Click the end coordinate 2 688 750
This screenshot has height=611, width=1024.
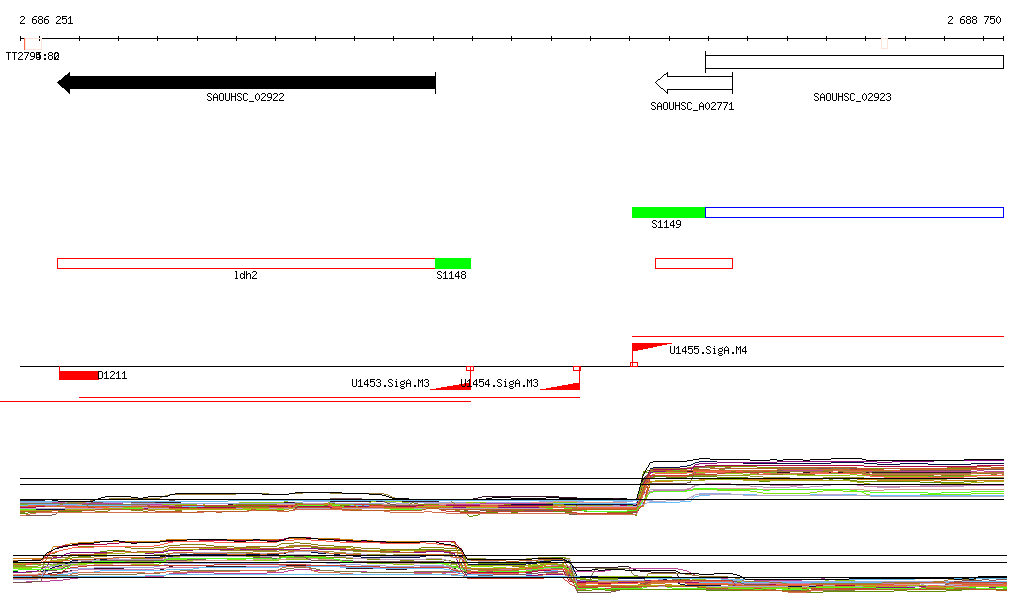point(974,20)
